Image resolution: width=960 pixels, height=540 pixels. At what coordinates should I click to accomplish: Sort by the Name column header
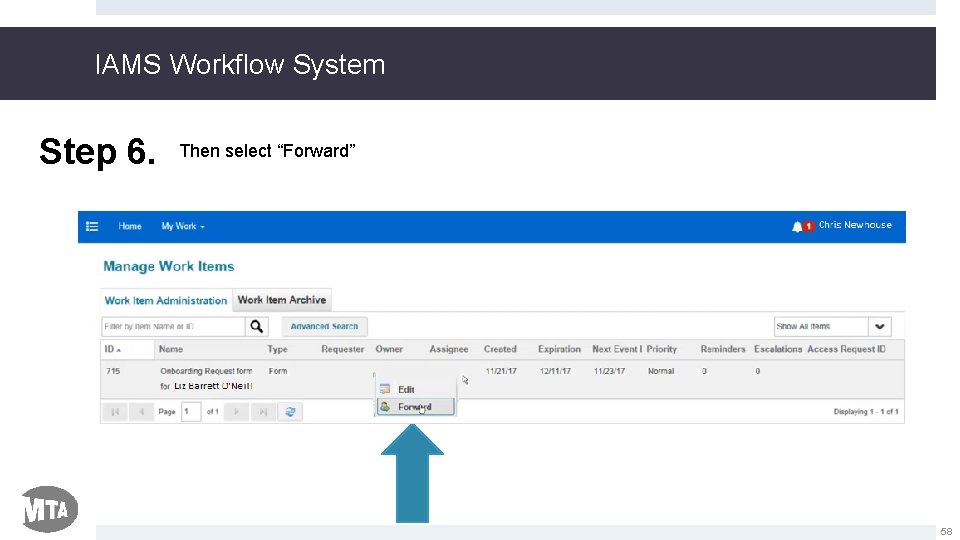171,349
